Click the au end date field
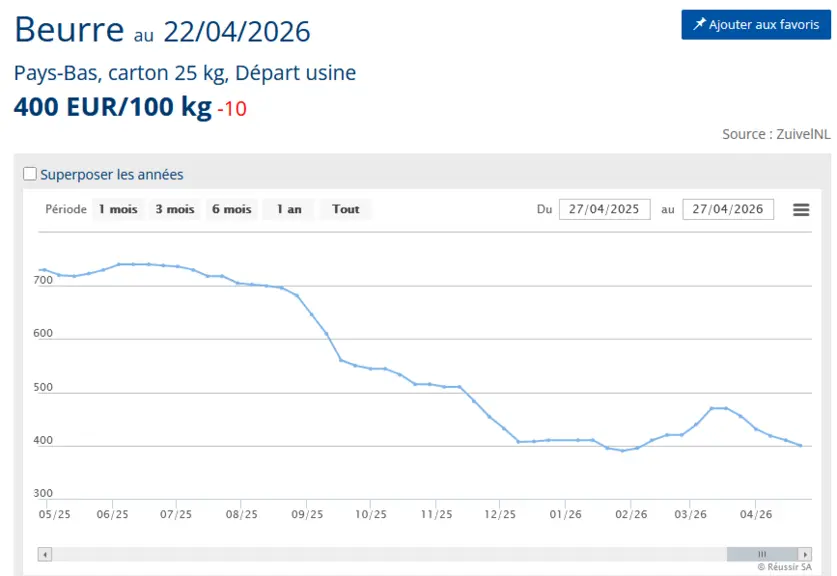The width and height of the screenshot is (837, 576). (x=728, y=209)
